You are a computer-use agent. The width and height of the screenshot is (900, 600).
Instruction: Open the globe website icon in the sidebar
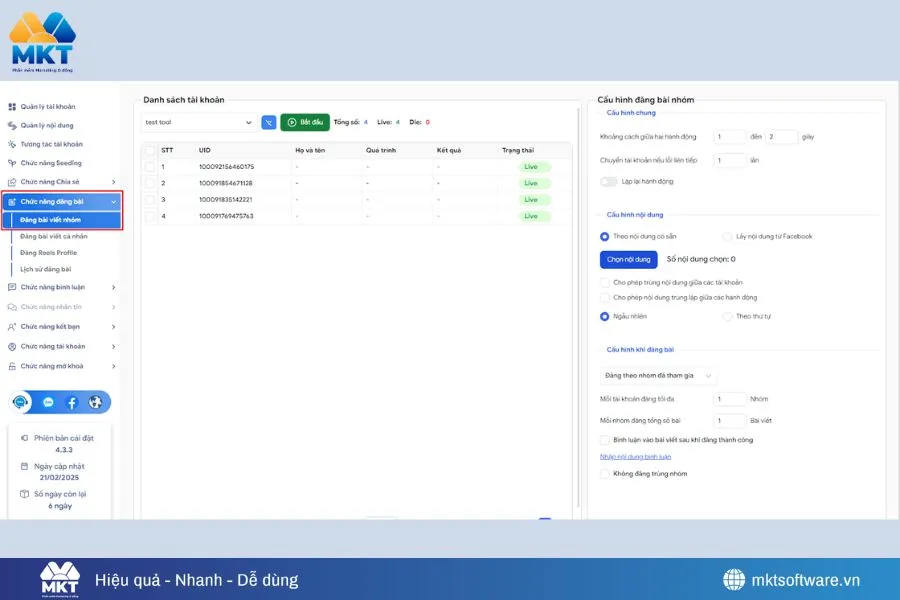(x=95, y=402)
